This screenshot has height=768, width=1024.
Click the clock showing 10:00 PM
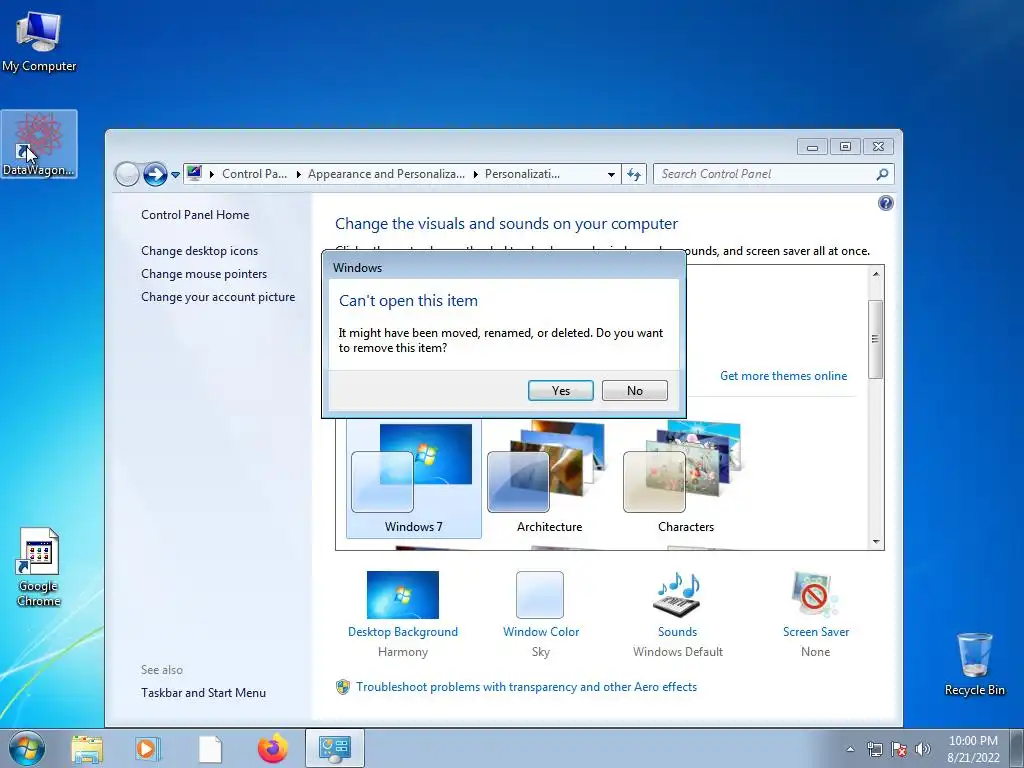tap(973, 749)
